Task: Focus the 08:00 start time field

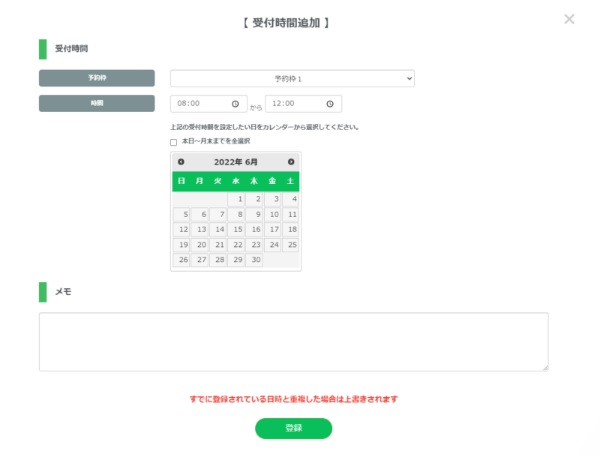Action: tap(209, 104)
